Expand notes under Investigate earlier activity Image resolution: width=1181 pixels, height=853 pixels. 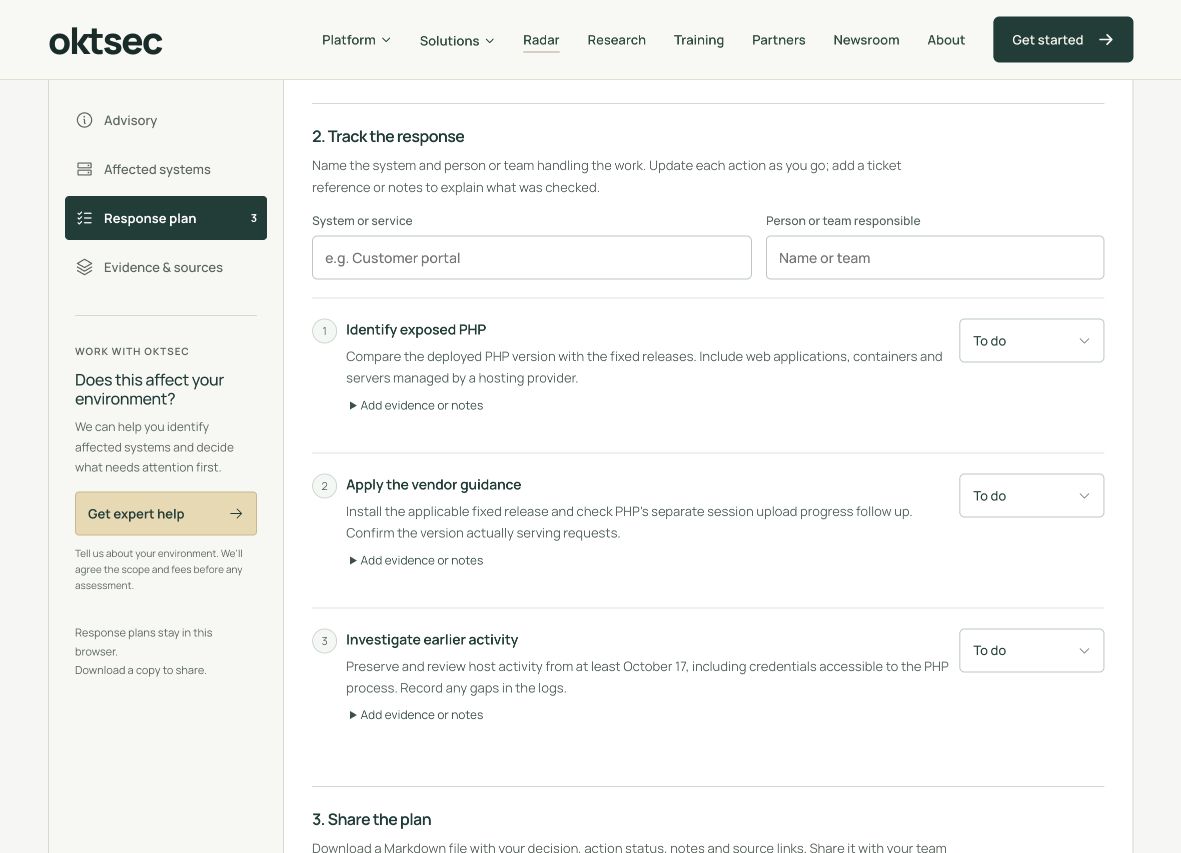(416, 714)
